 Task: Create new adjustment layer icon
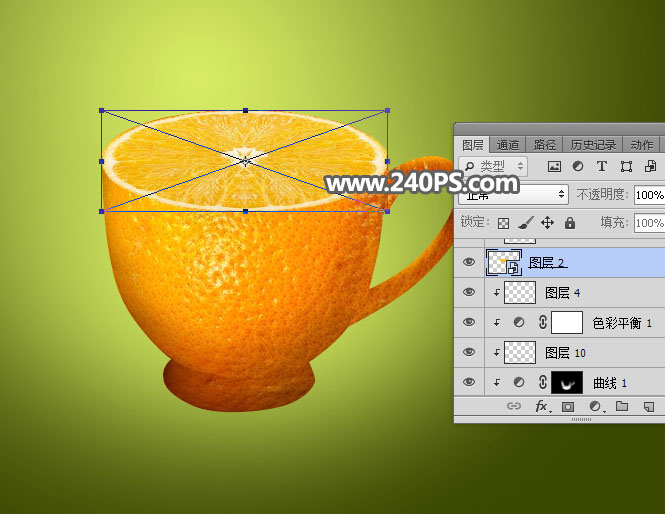coord(595,407)
